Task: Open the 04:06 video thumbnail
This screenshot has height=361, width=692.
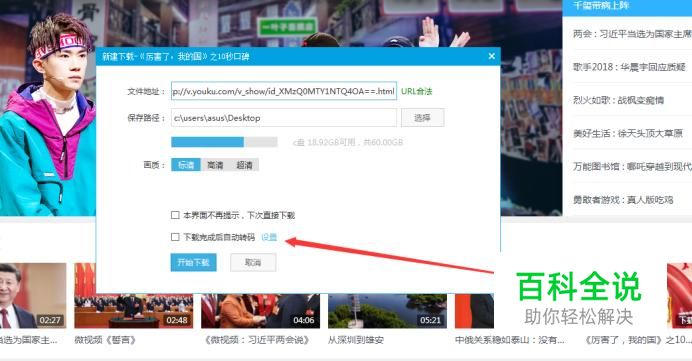Action: click(x=260, y=311)
